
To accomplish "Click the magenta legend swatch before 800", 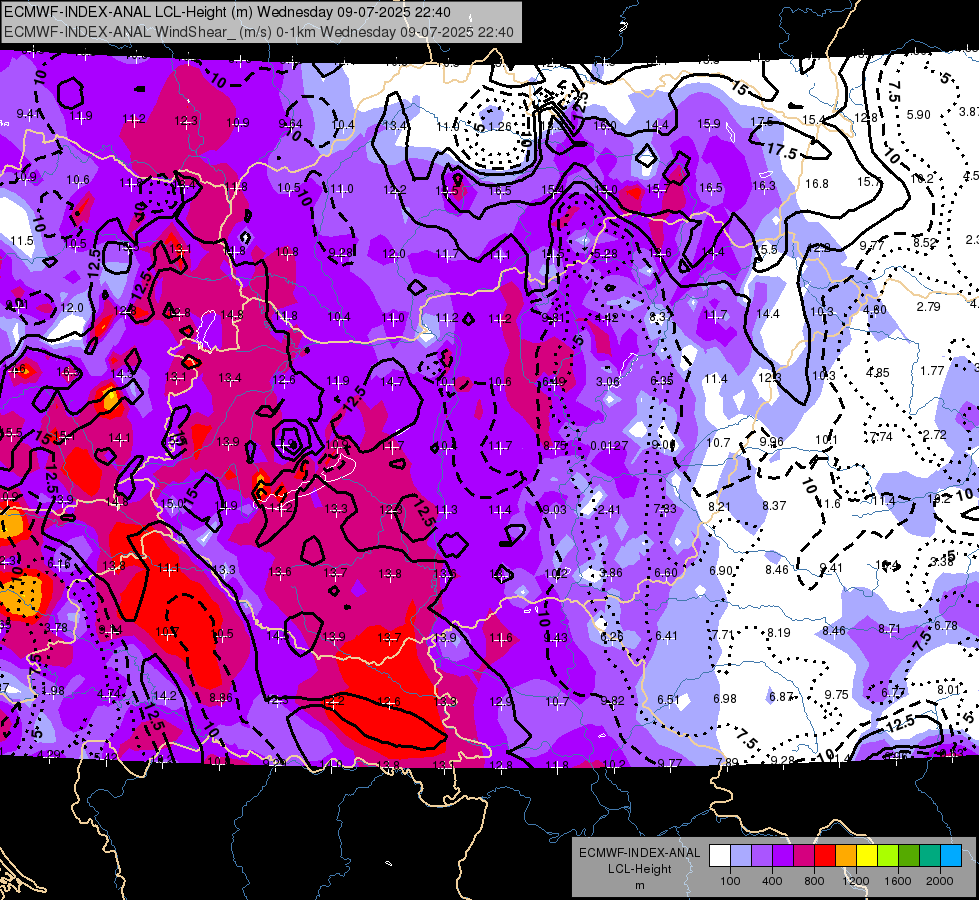I will coord(804,856).
